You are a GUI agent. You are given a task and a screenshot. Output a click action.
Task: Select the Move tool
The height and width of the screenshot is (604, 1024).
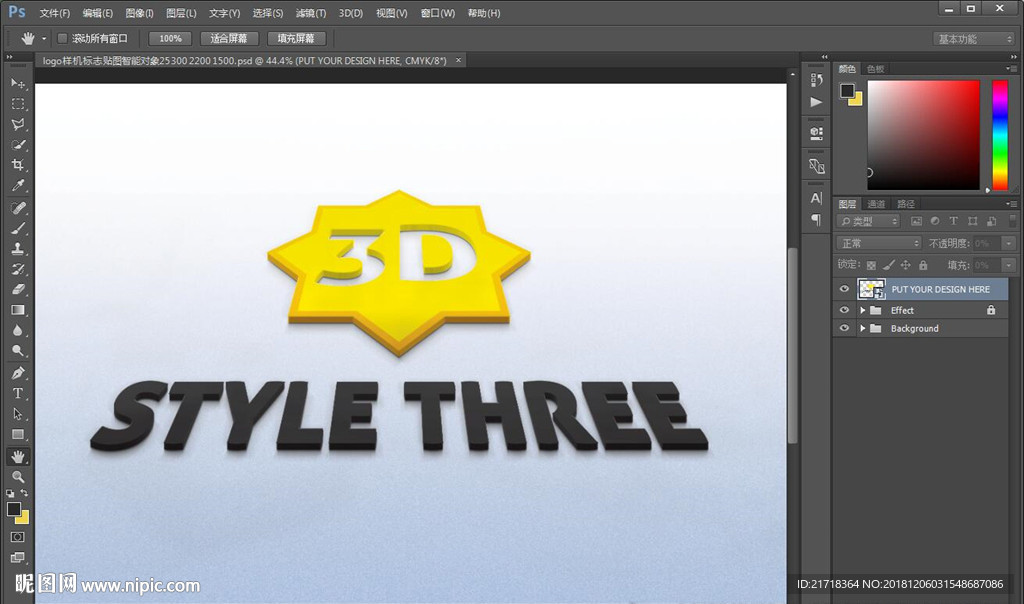click(18, 83)
